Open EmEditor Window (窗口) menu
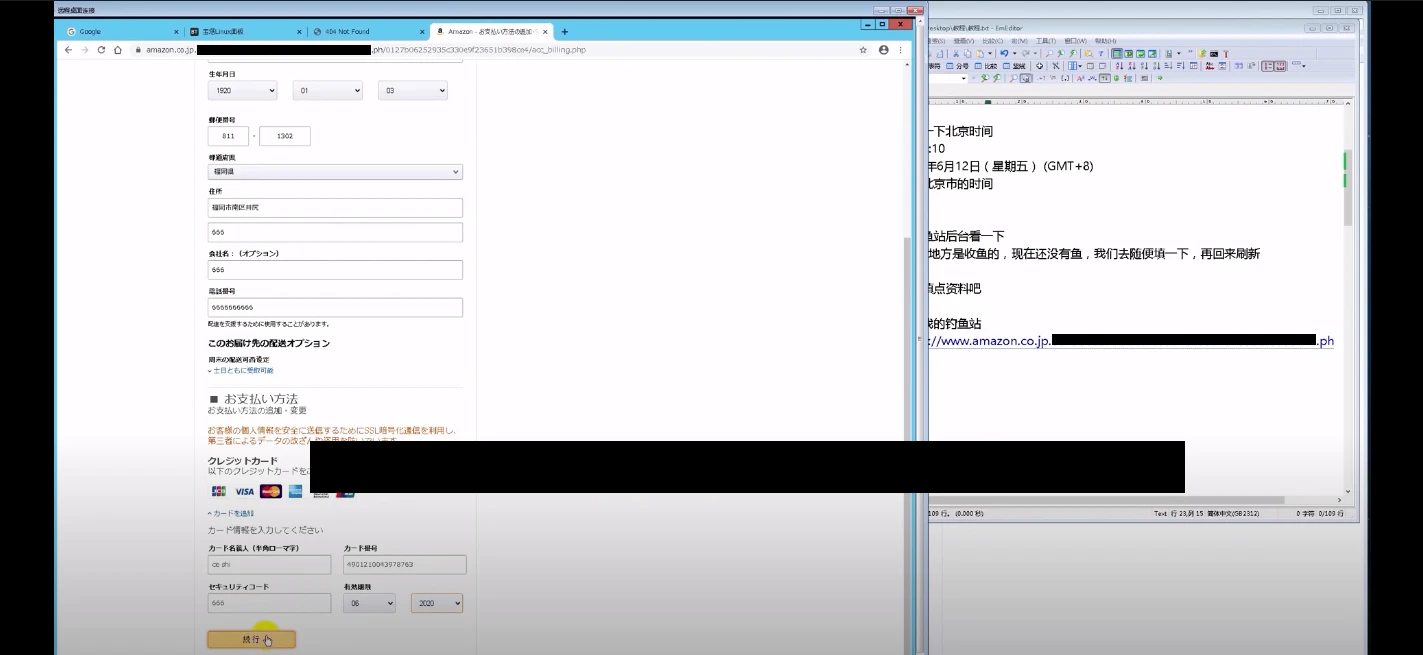 (1075, 41)
